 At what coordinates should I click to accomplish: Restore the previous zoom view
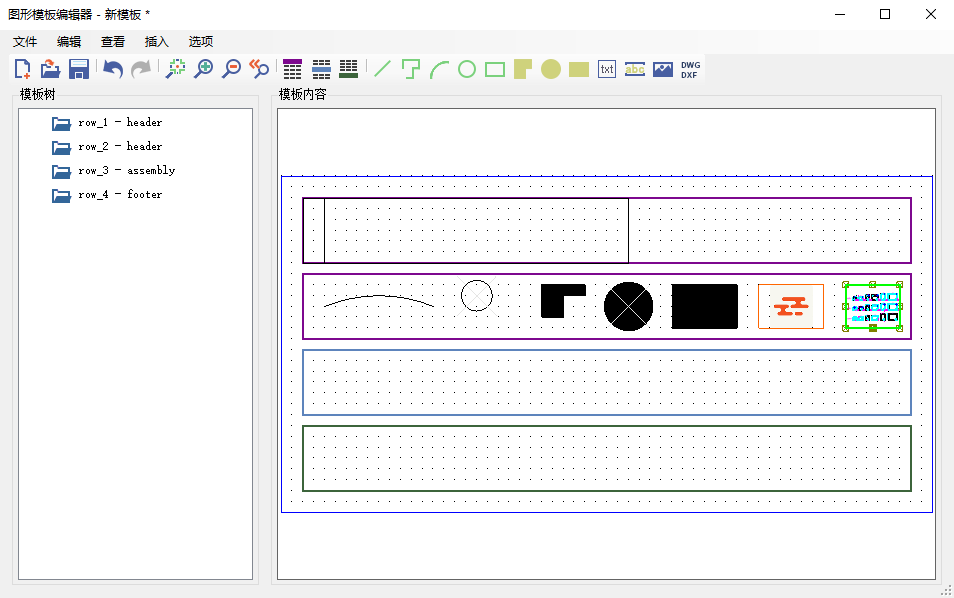[x=259, y=69]
